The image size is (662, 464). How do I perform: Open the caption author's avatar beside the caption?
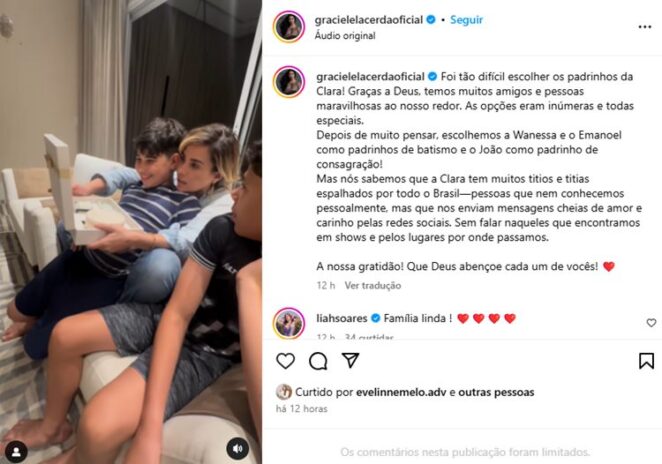(x=289, y=81)
